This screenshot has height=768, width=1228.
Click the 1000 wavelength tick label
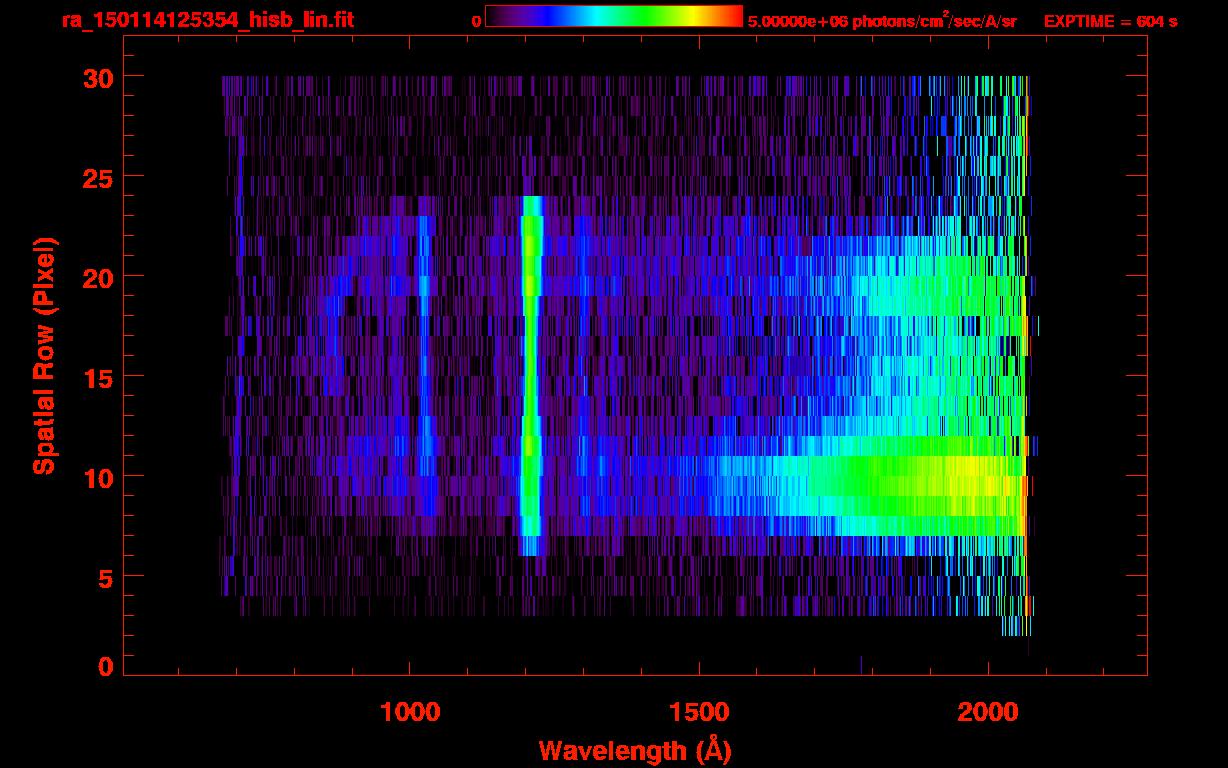(410, 712)
